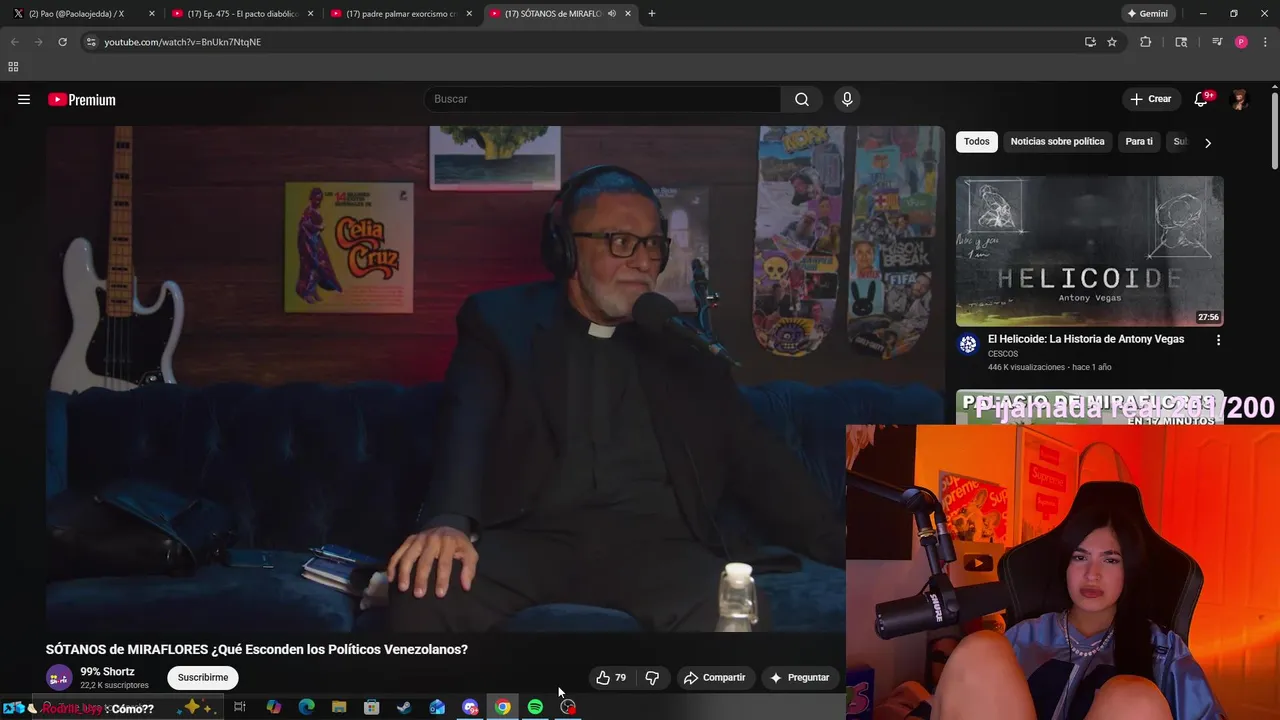Open YouTube account avatar menu
This screenshot has height=720, width=1280.
point(1240,99)
